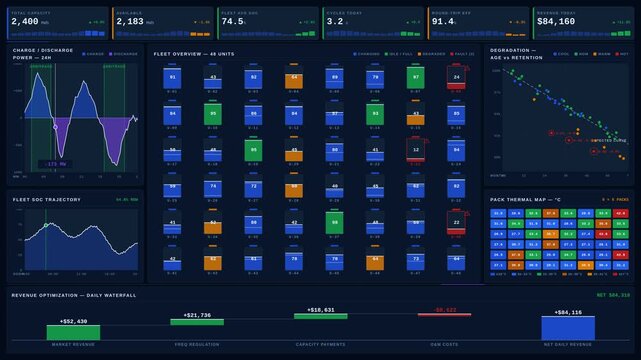Toggle Cool series in degradation legend
Image resolution: width=641 pixels, height=360 pixels.
coord(562,54)
